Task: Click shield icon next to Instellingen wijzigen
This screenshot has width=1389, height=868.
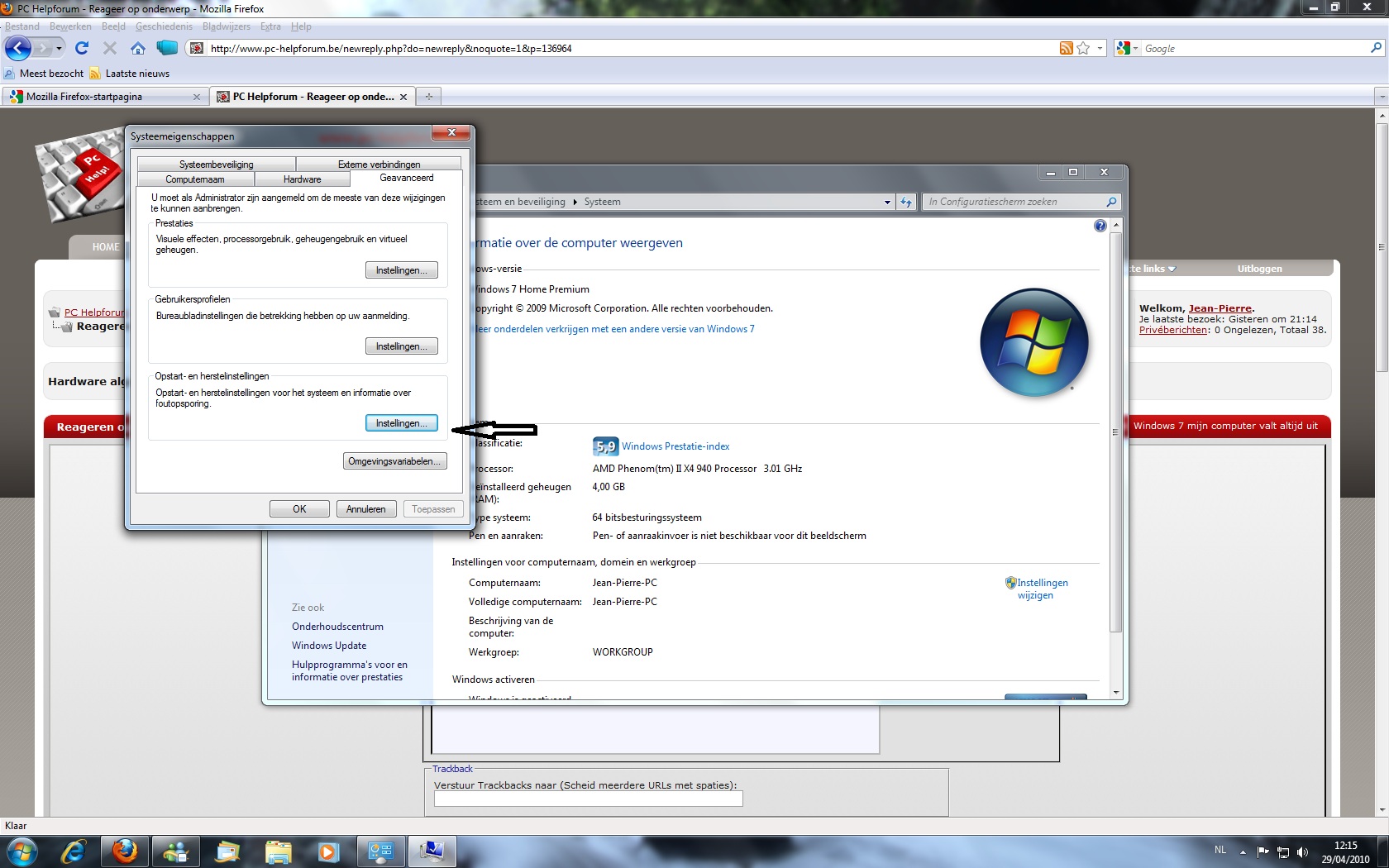Action: tap(1010, 583)
